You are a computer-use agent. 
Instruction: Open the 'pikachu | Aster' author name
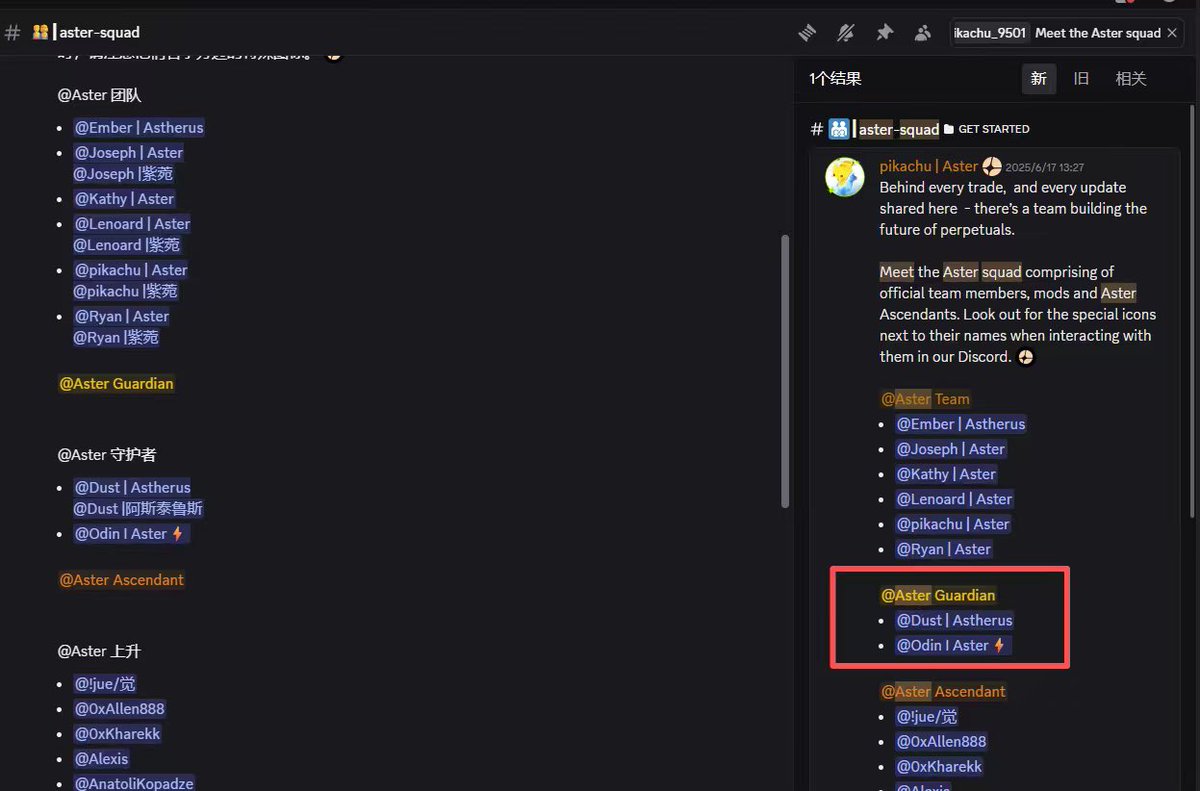tap(928, 166)
